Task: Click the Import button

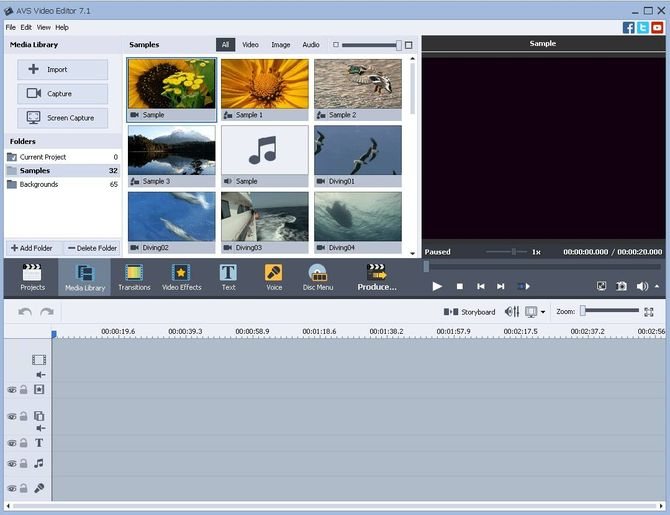Action: tap(62, 69)
